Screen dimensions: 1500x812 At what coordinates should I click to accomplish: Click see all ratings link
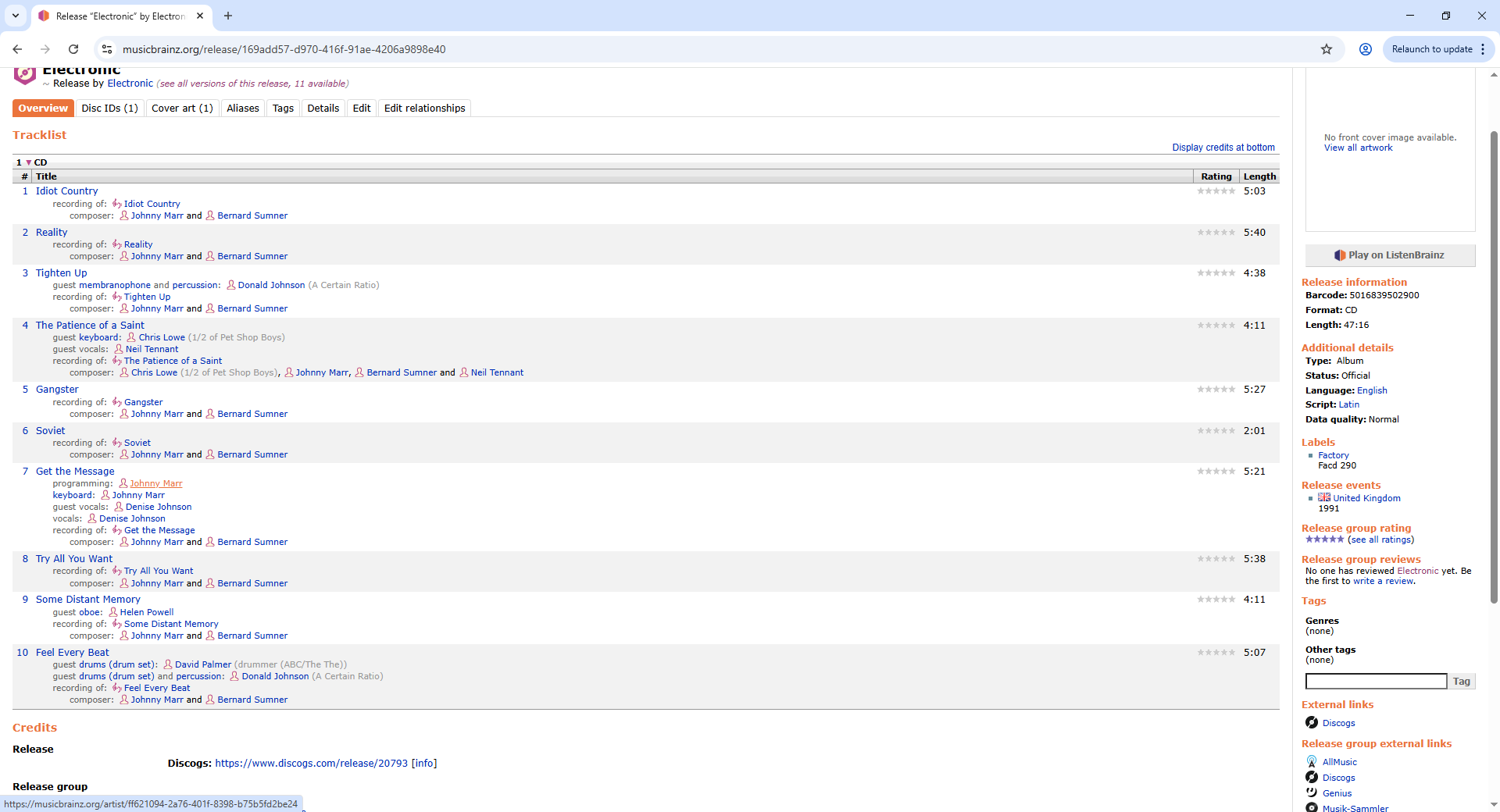point(1381,540)
